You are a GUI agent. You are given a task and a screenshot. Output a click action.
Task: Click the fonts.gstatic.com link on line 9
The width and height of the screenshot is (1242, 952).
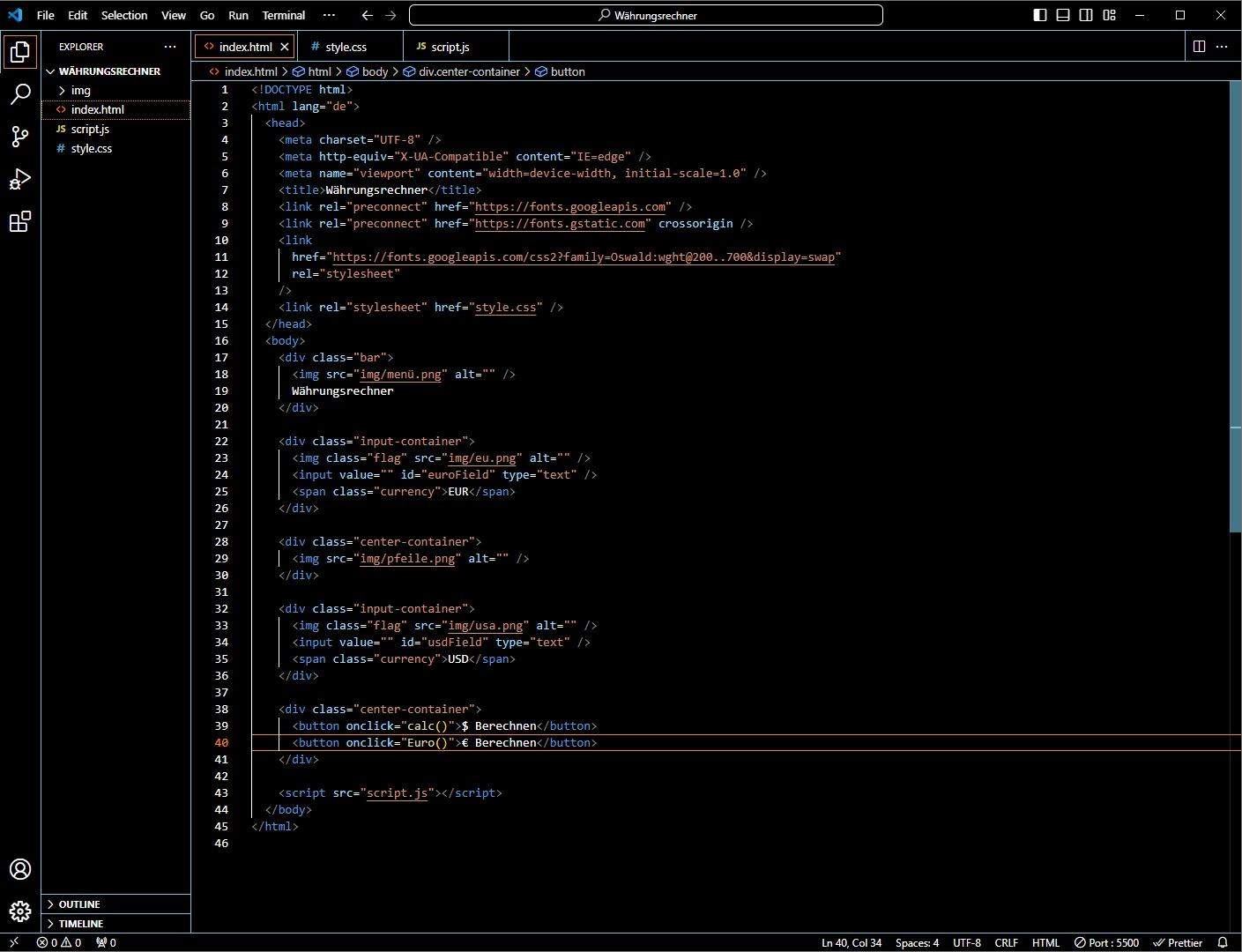coord(560,224)
